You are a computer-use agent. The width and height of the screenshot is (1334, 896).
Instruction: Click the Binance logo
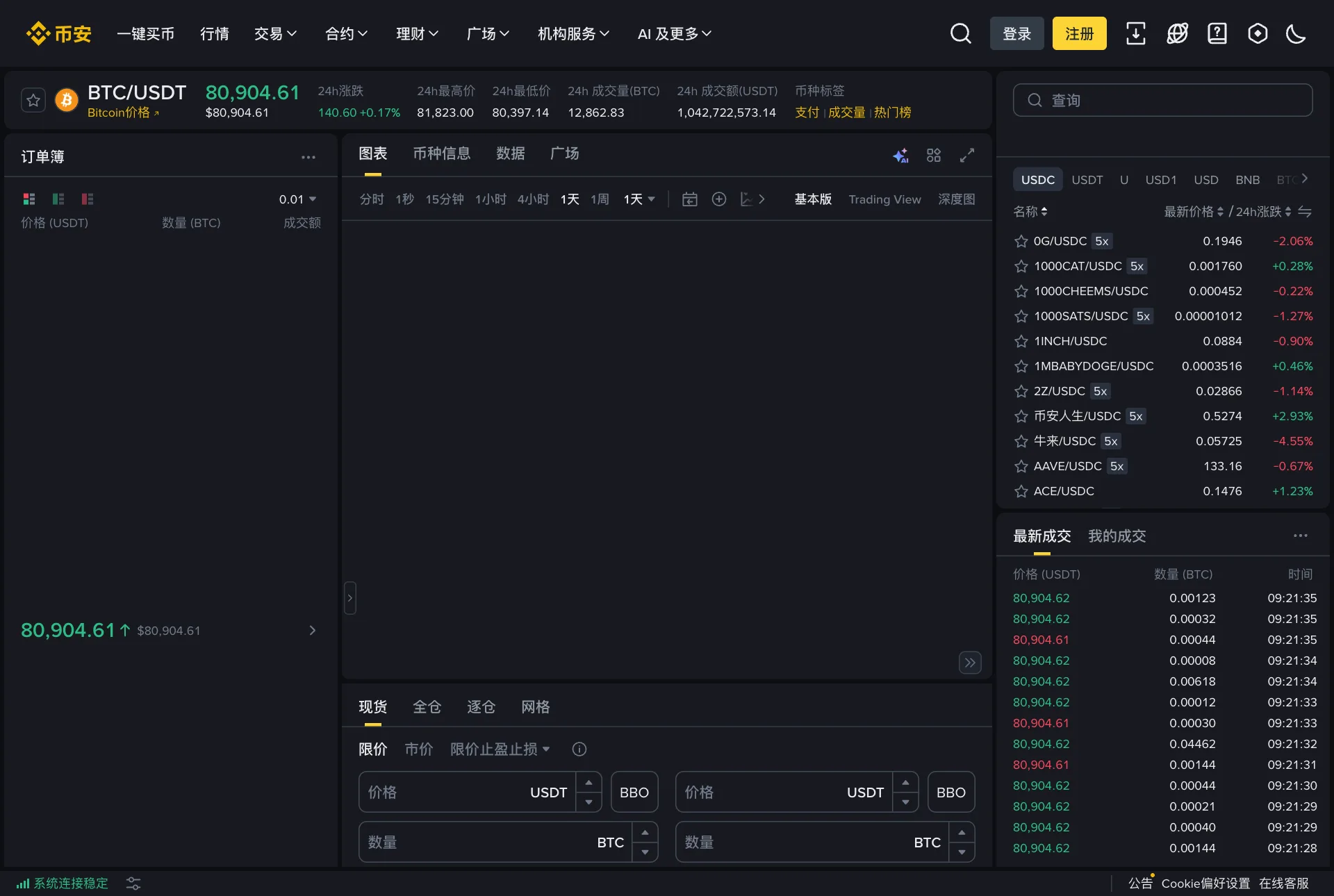[58, 33]
